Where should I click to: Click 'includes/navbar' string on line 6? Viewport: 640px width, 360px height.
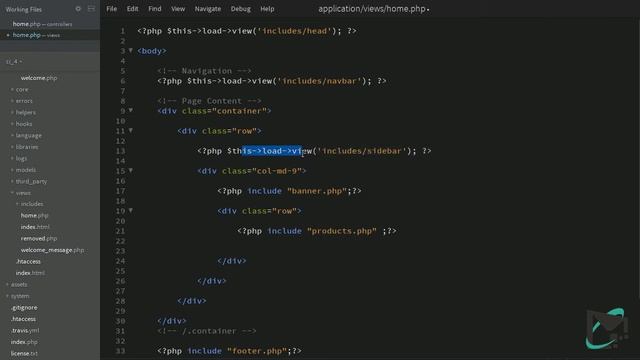pyautogui.click(x=319, y=81)
